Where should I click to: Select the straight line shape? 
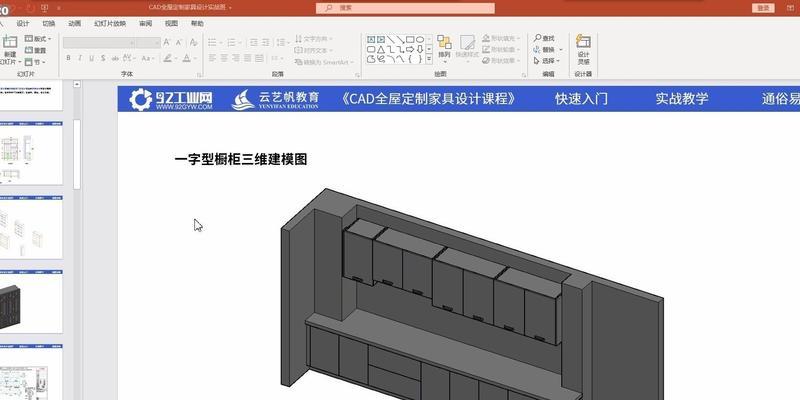(x=391, y=39)
